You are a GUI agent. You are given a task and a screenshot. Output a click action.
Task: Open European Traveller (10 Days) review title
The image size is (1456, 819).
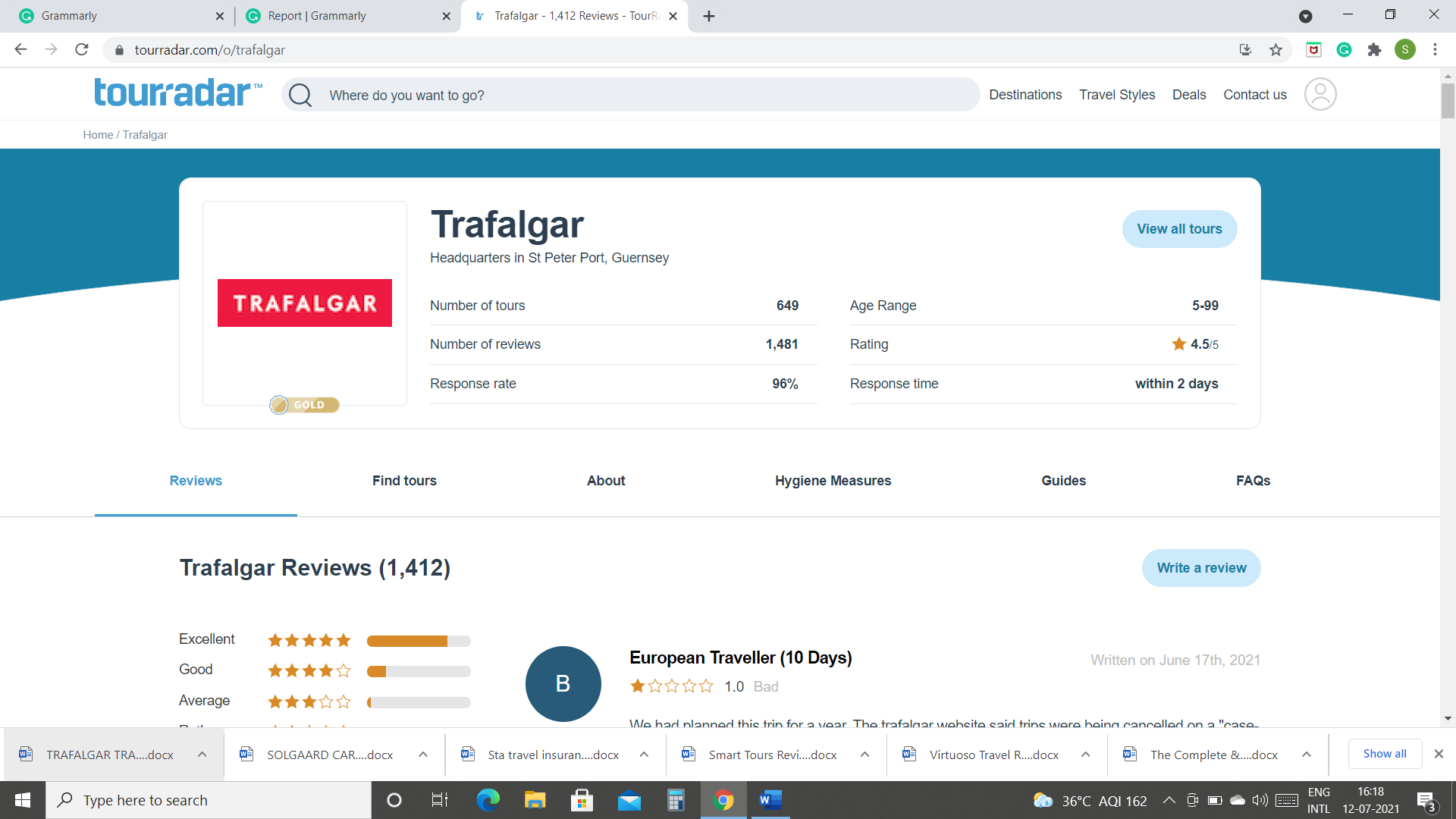(741, 657)
